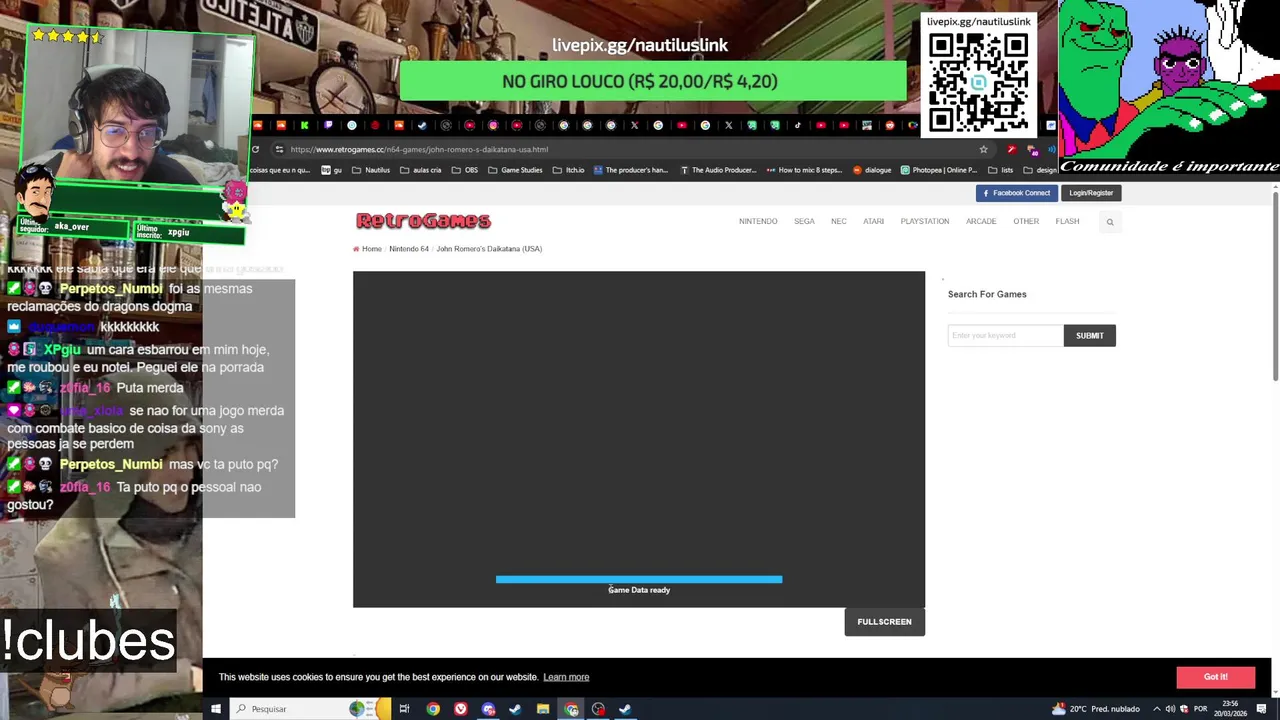The image size is (1280, 720).
Task: Click the site search magnifier icon
Action: pos(1109,222)
